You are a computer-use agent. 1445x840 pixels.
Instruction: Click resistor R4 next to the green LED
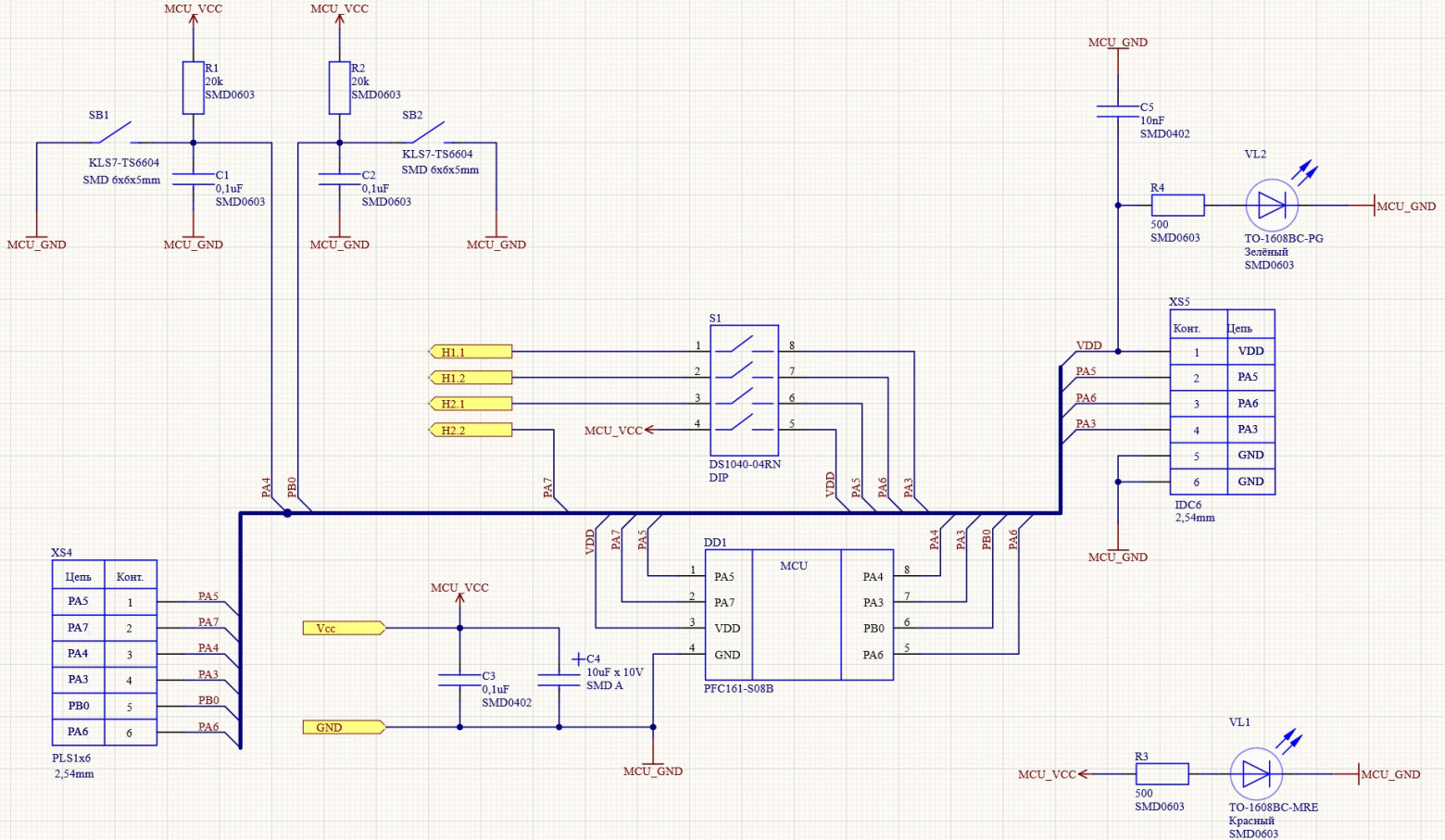(1176, 206)
